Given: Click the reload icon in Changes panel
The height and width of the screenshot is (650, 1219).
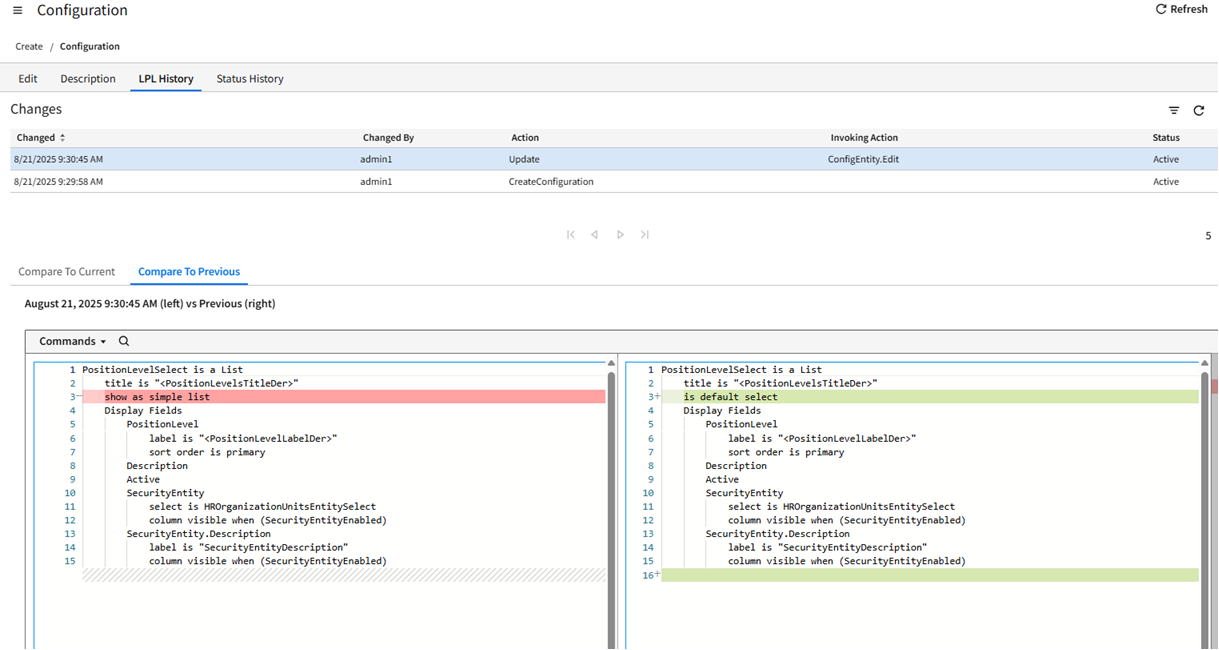Looking at the screenshot, I should pos(1199,110).
